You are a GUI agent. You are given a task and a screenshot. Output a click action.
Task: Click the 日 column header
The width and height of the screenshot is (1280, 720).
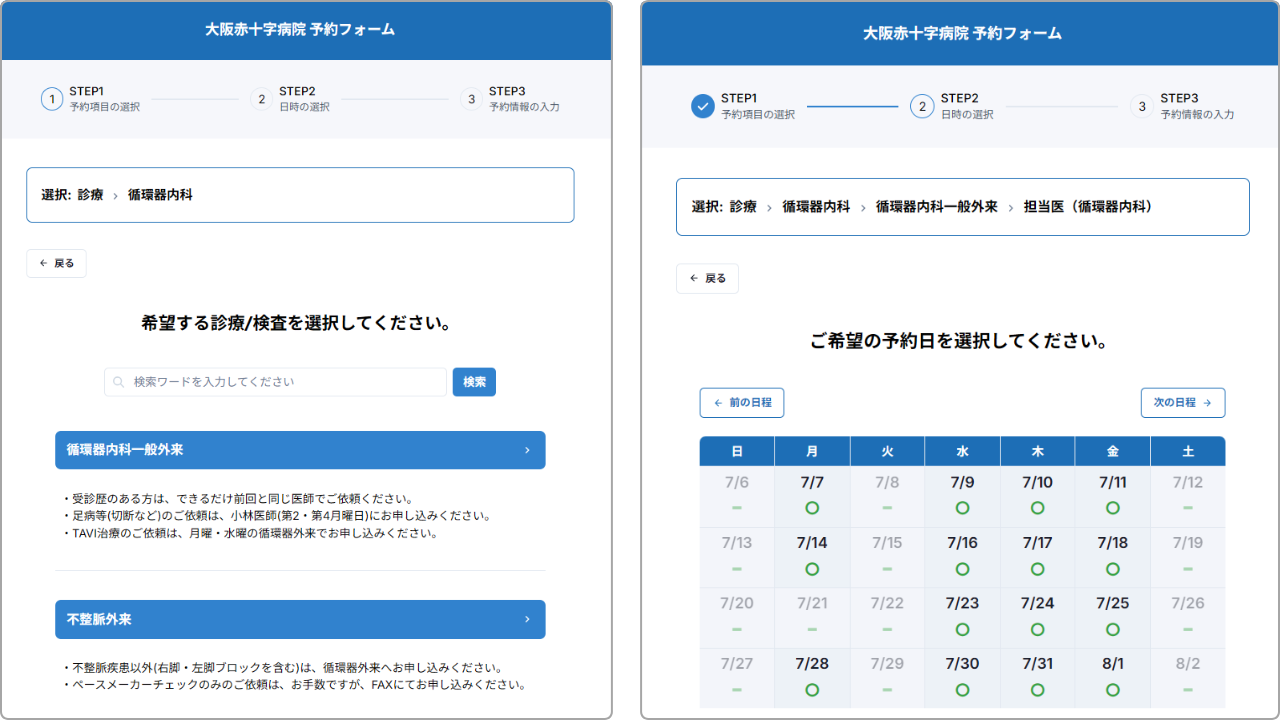pos(737,451)
